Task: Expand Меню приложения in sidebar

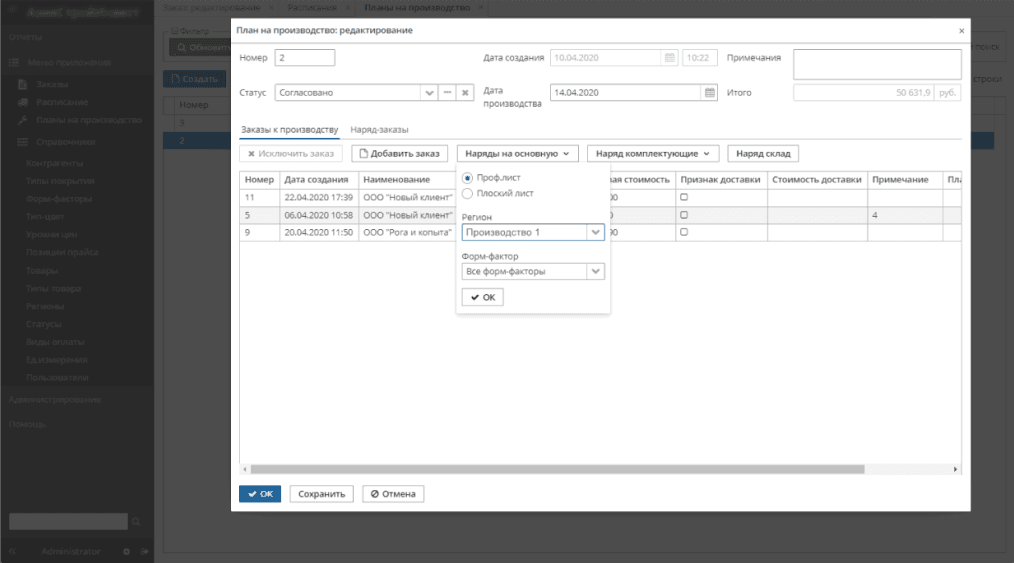Action: click(x=69, y=63)
